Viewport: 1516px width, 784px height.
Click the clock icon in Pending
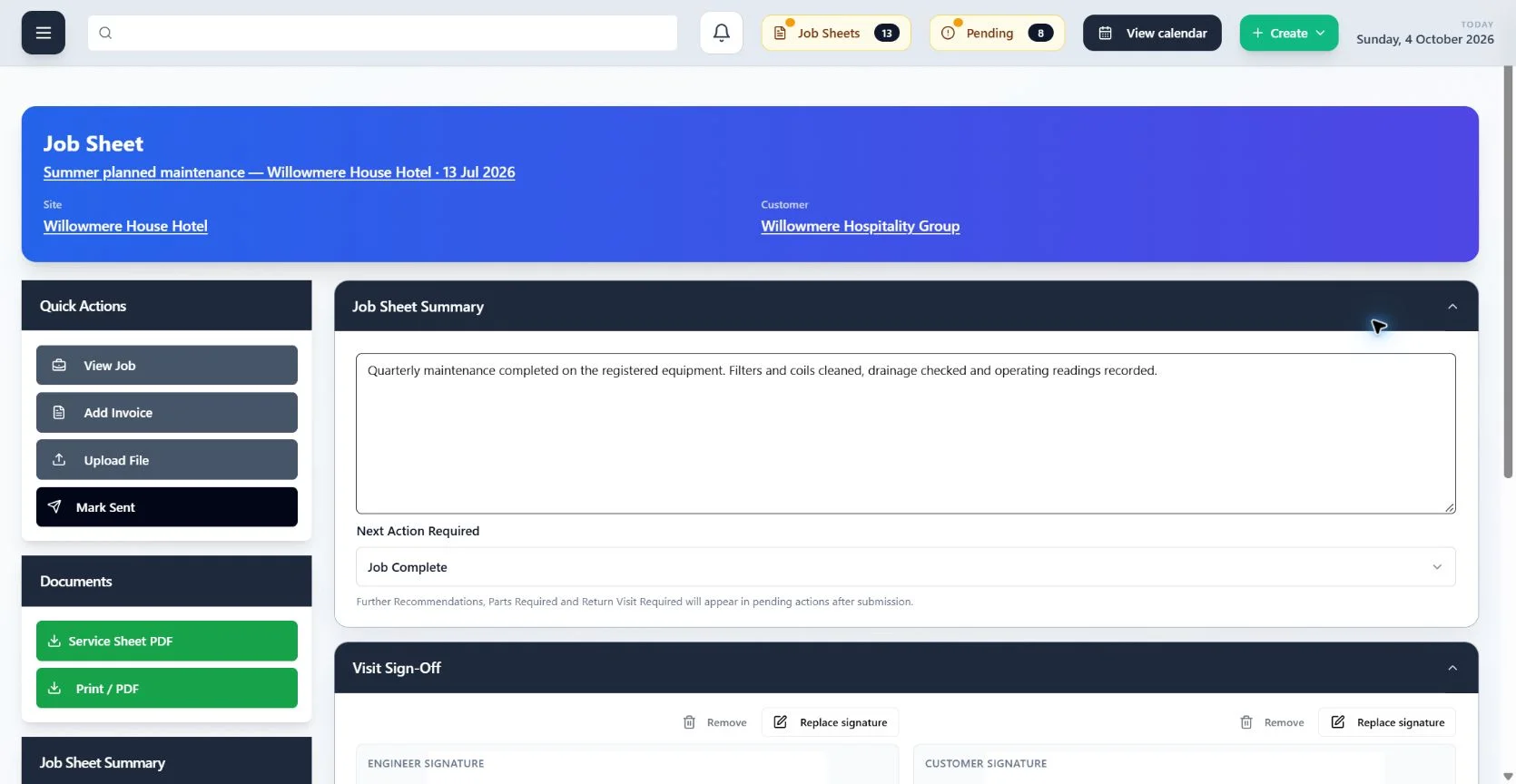[x=948, y=33]
